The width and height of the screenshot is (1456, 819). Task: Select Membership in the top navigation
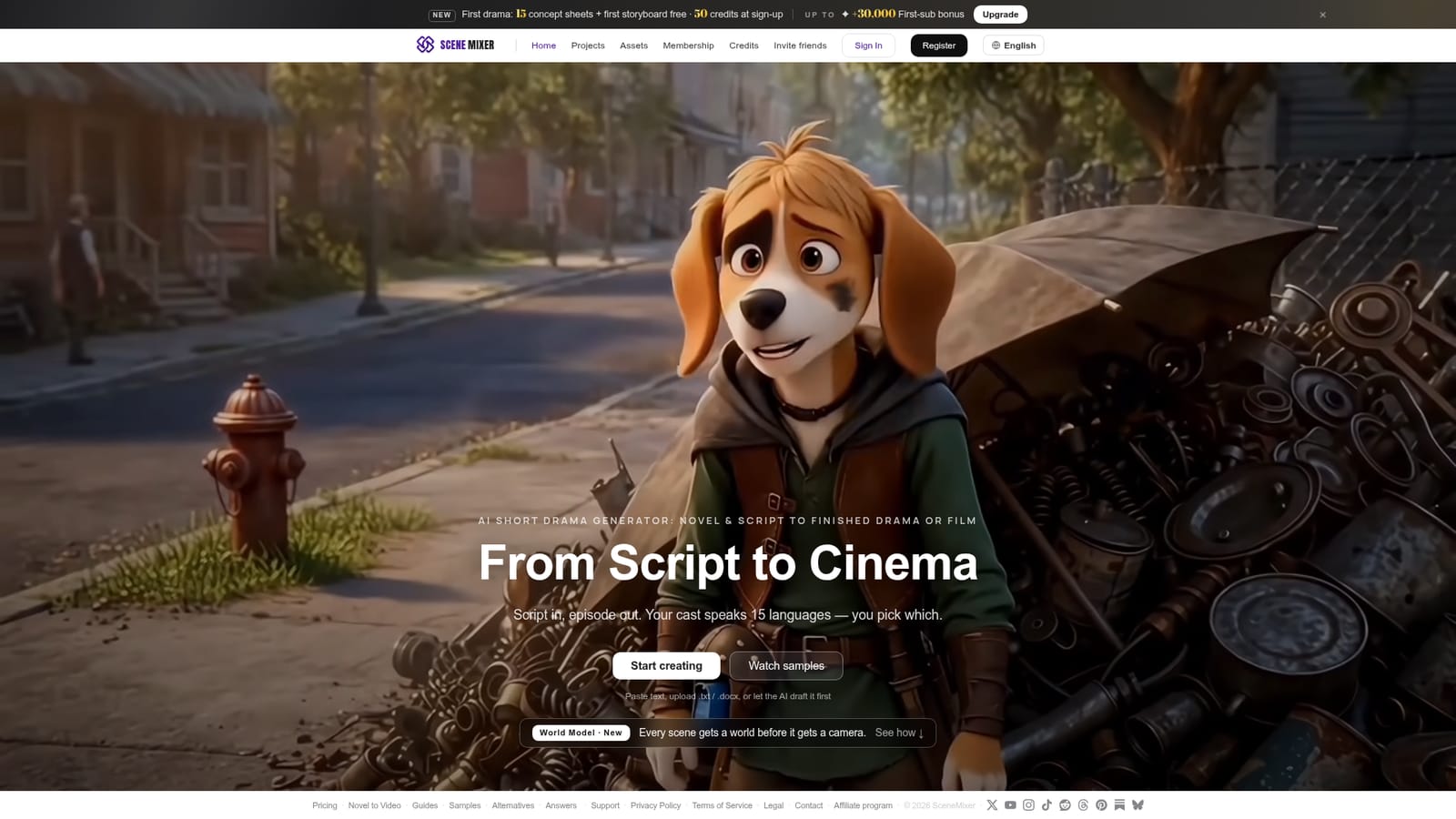pos(688,45)
